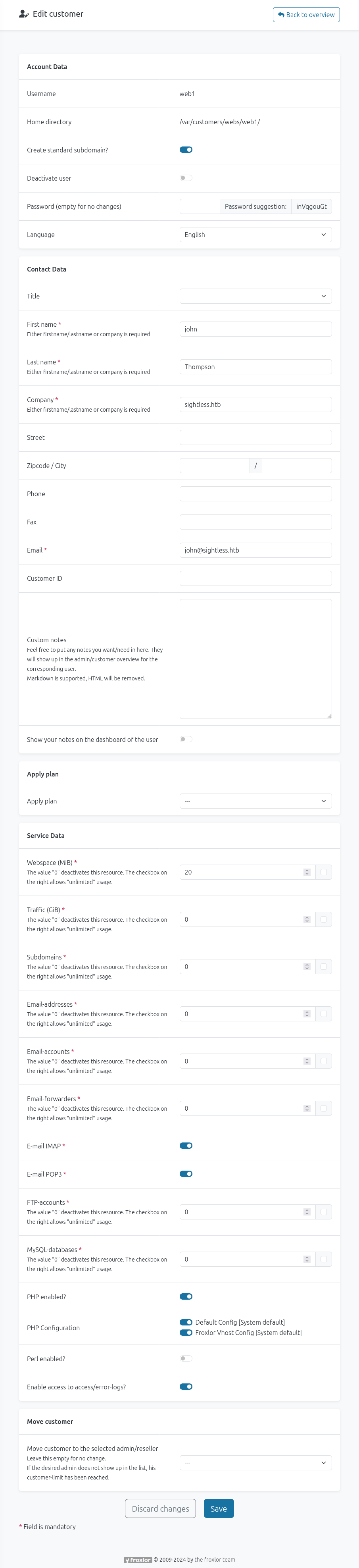Click the password suggestion inVqgouGt
359x1568 pixels.
tap(311, 206)
